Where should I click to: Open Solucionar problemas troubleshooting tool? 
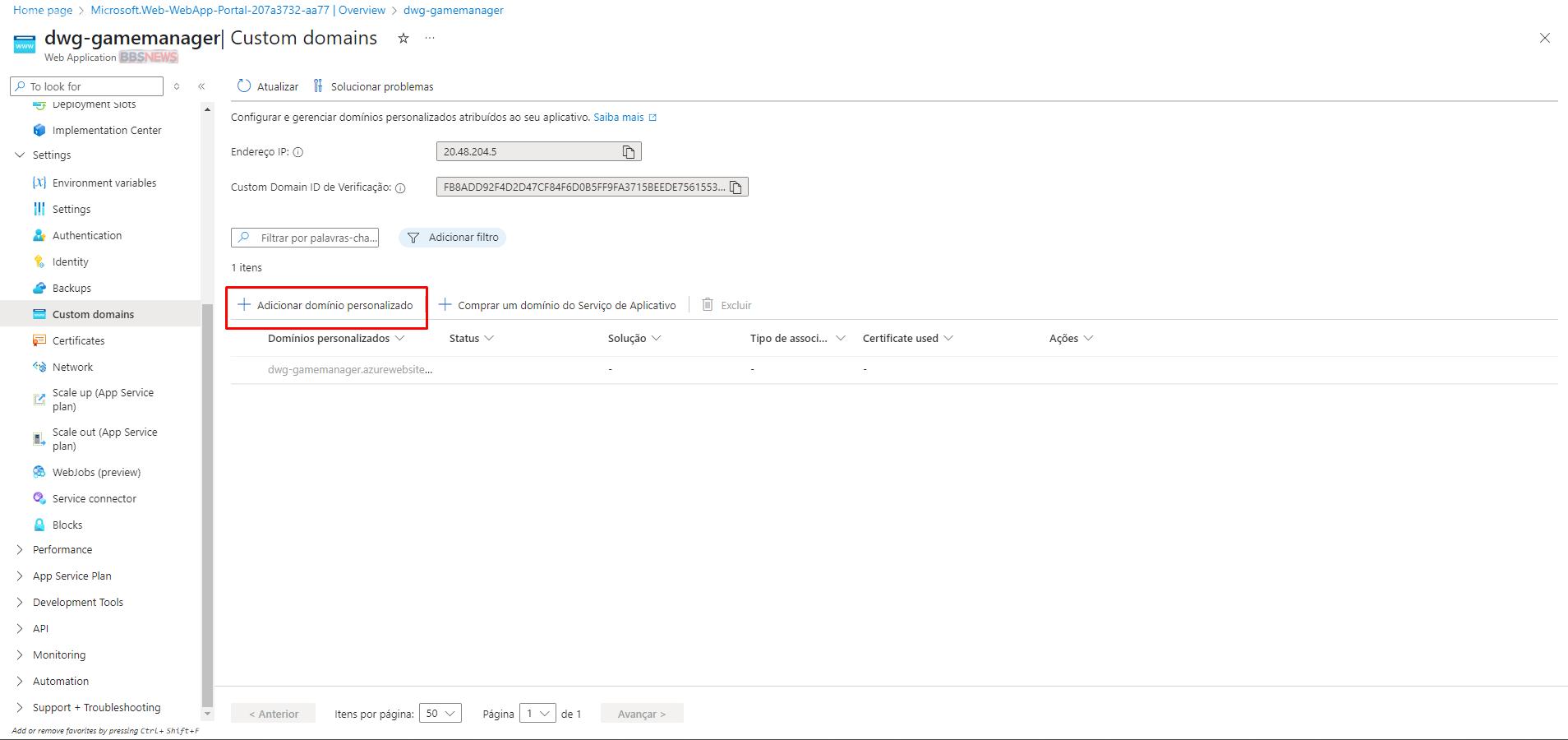pyautogui.click(x=374, y=86)
